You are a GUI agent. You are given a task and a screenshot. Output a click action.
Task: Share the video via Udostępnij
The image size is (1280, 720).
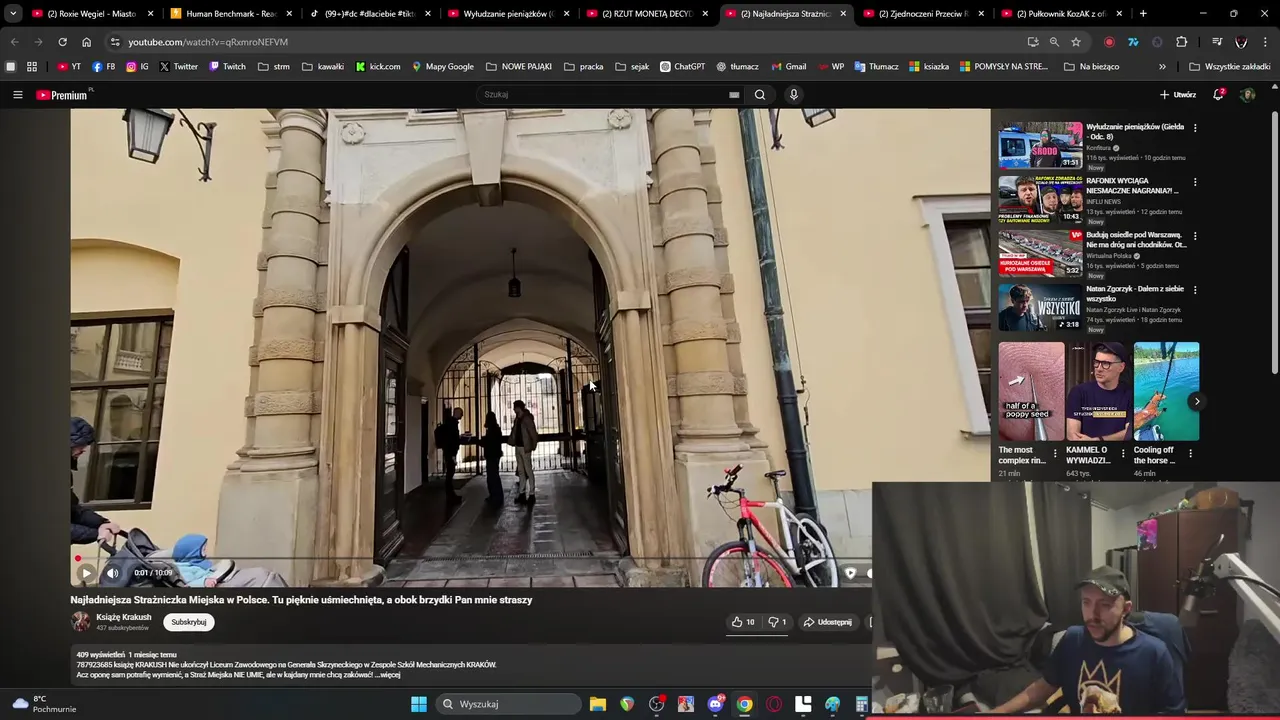[x=828, y=622]
